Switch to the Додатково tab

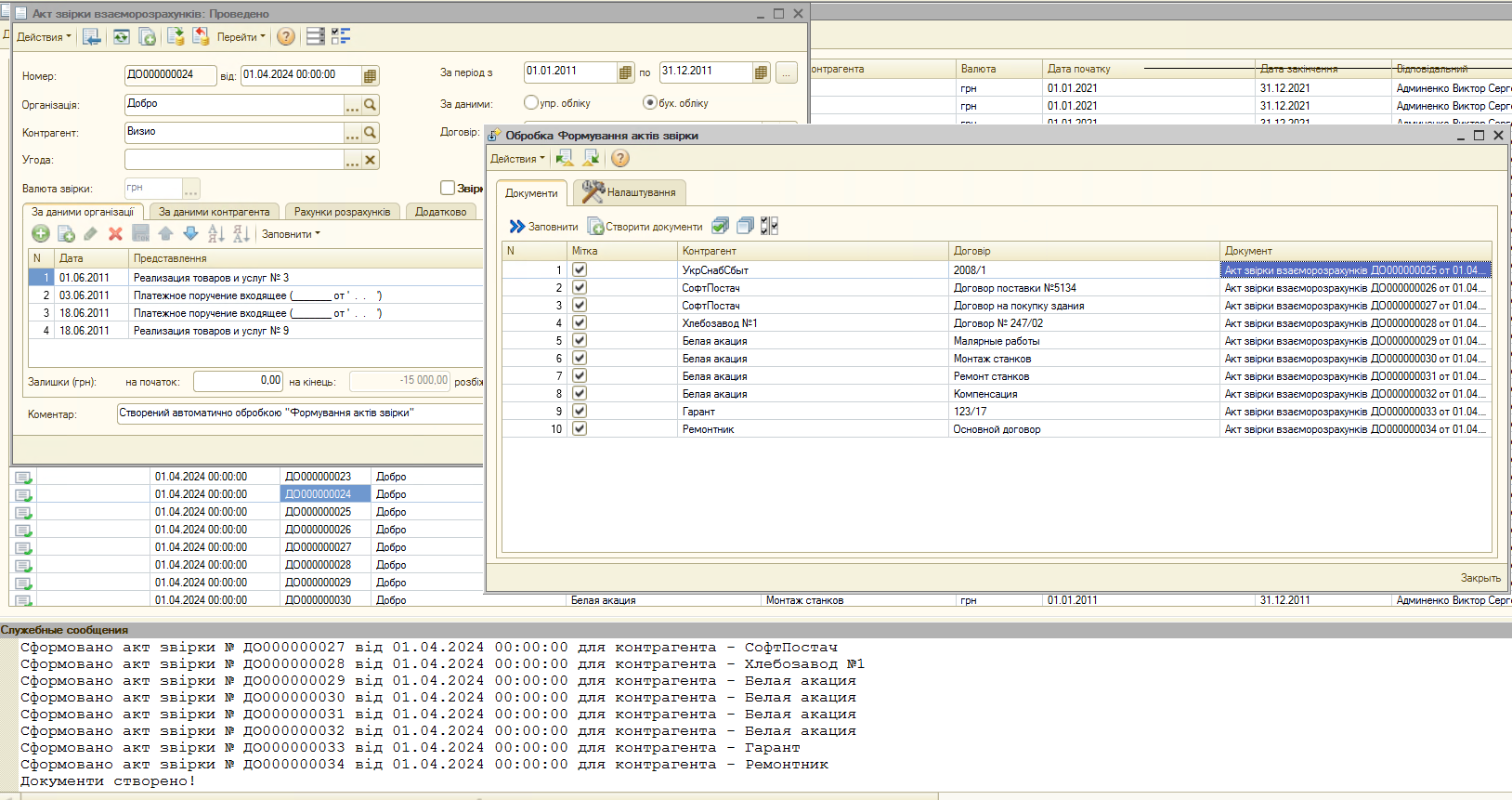[x=441, y=212]
